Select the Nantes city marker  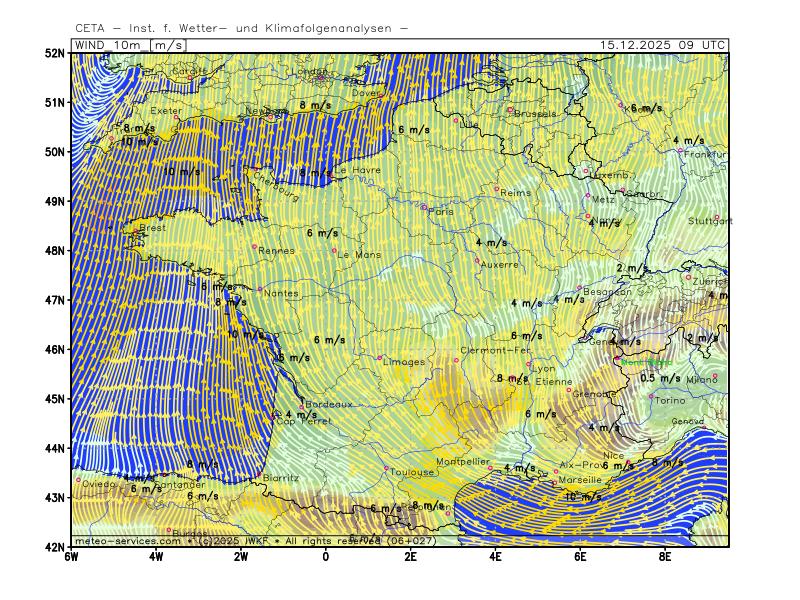pyautogui.click(x=260, y=290)
